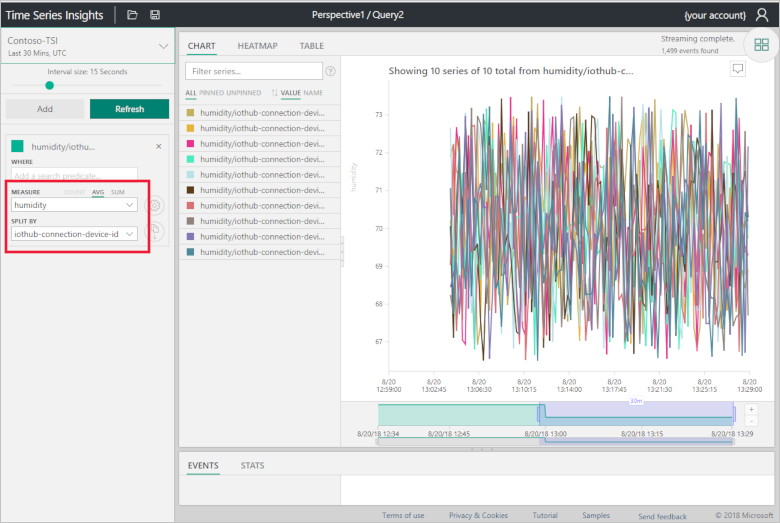Click the Add query button
Screen dimensions: 780x523
pos(45,109)
